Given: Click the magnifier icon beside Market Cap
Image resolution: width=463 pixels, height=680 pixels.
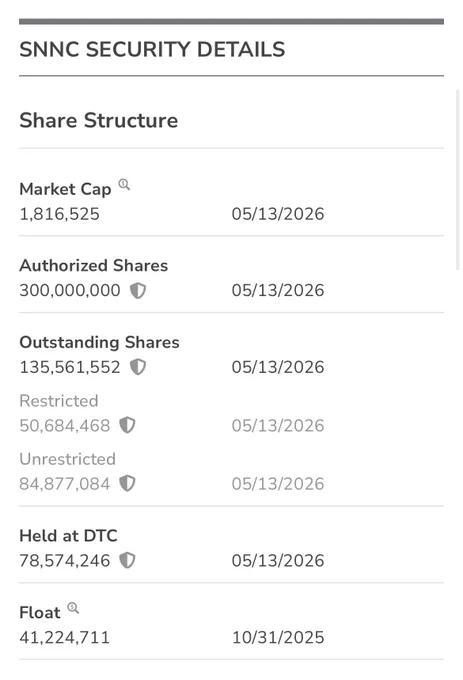Looking at the screenshot, I should [x=124, y=185].
